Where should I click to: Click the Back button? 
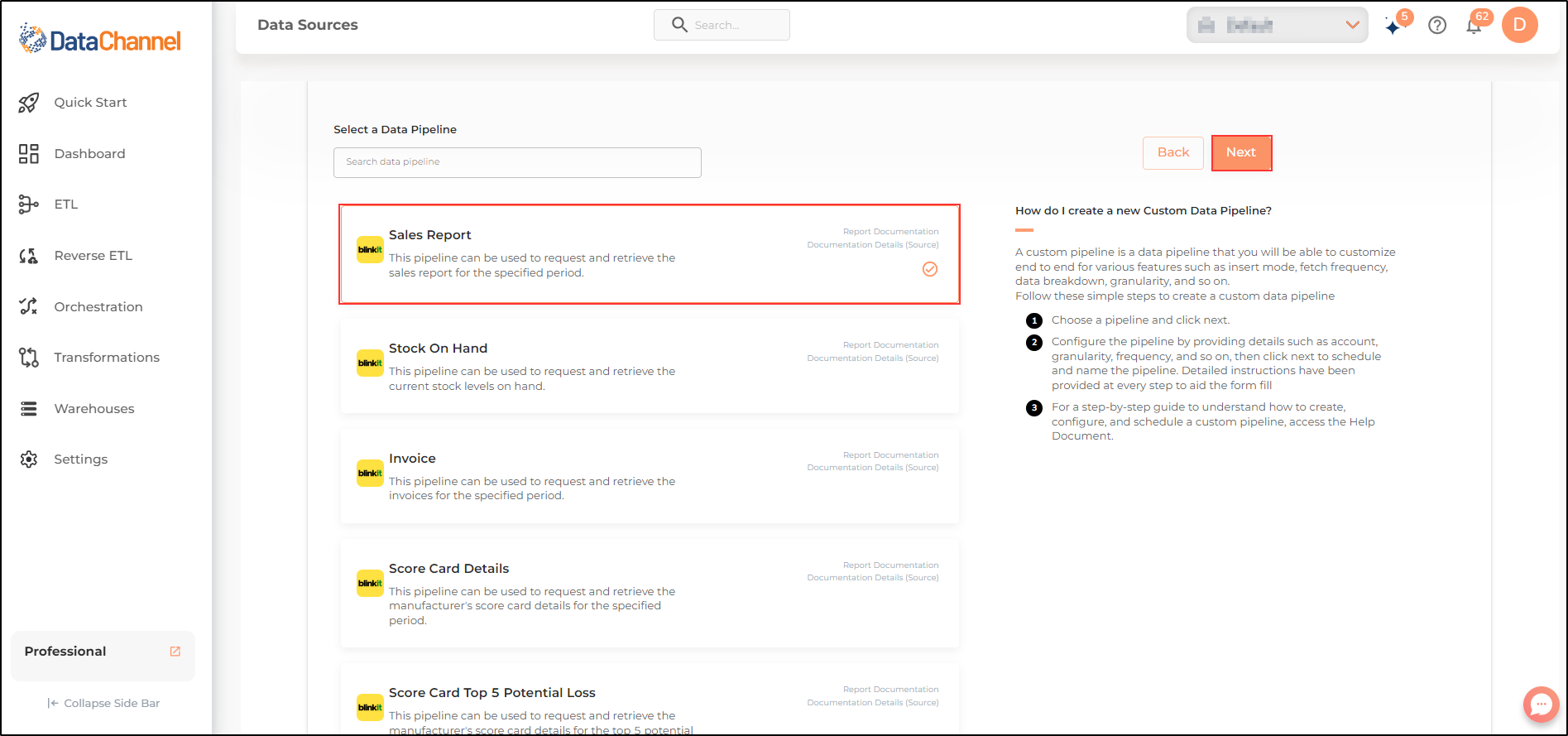[x=1173, y=153]
